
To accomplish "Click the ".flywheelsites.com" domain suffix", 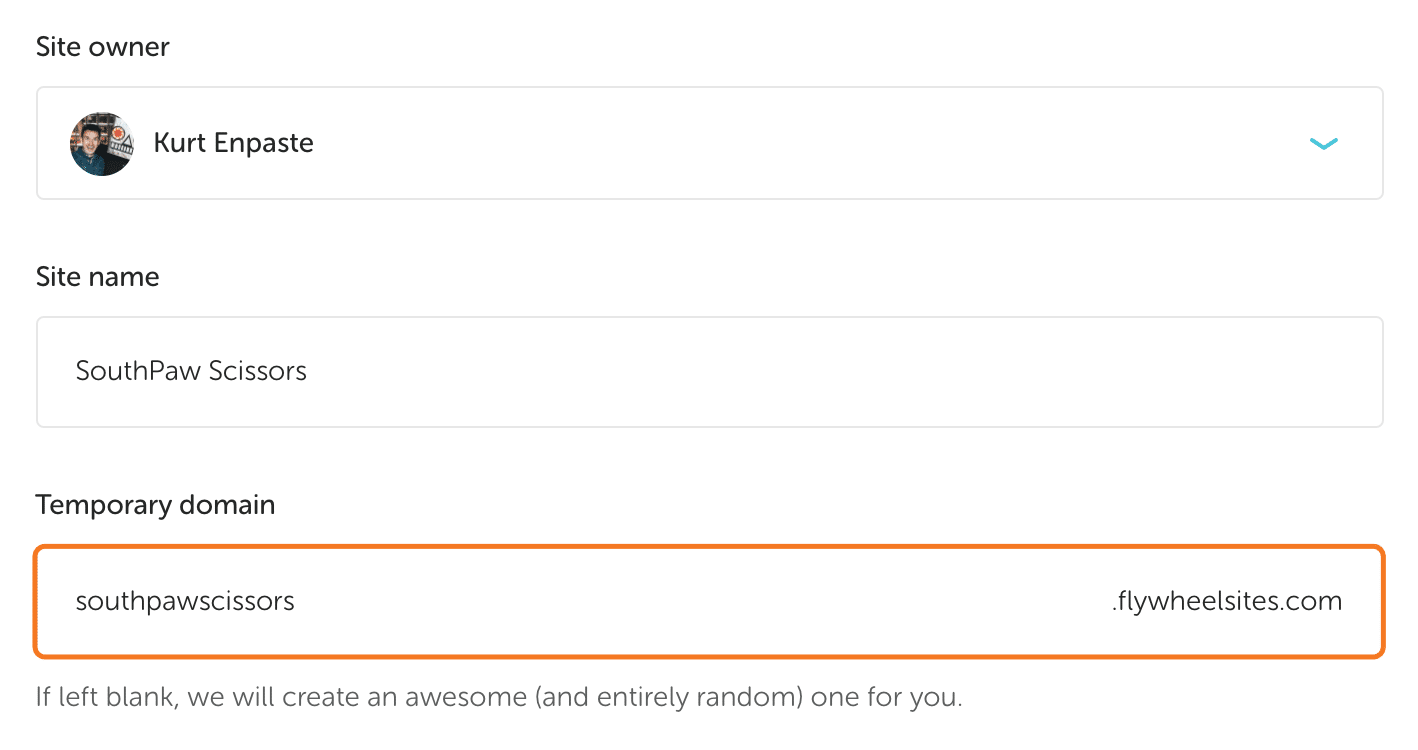I will click(1226, 601).
